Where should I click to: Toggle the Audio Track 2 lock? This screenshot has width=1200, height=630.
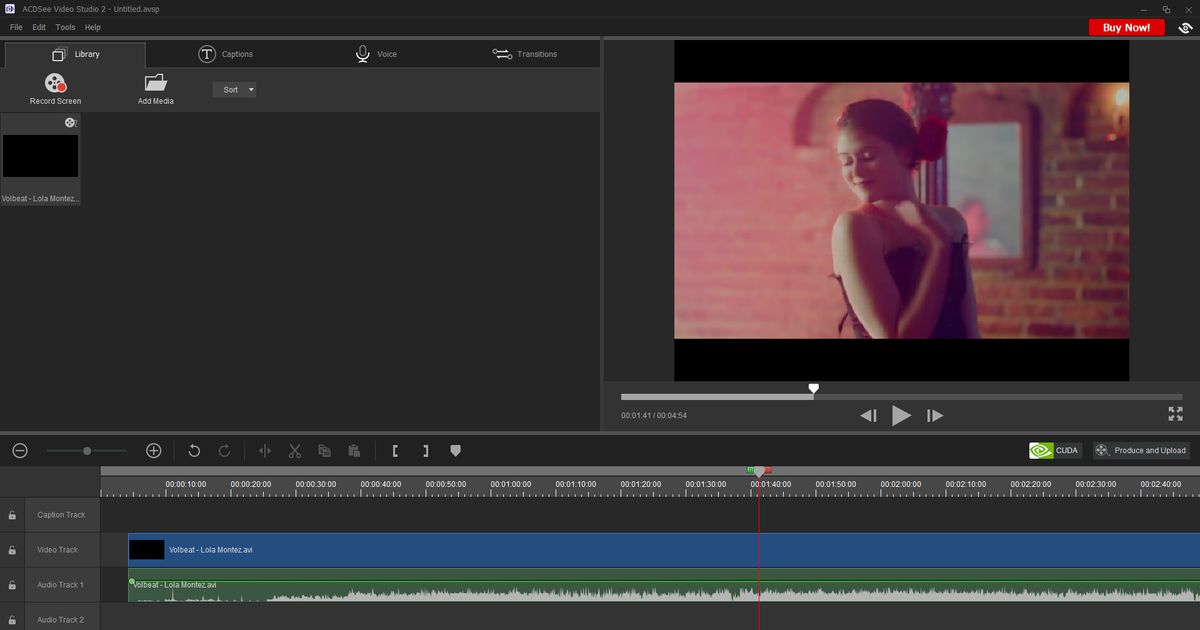tap(12, 621)
